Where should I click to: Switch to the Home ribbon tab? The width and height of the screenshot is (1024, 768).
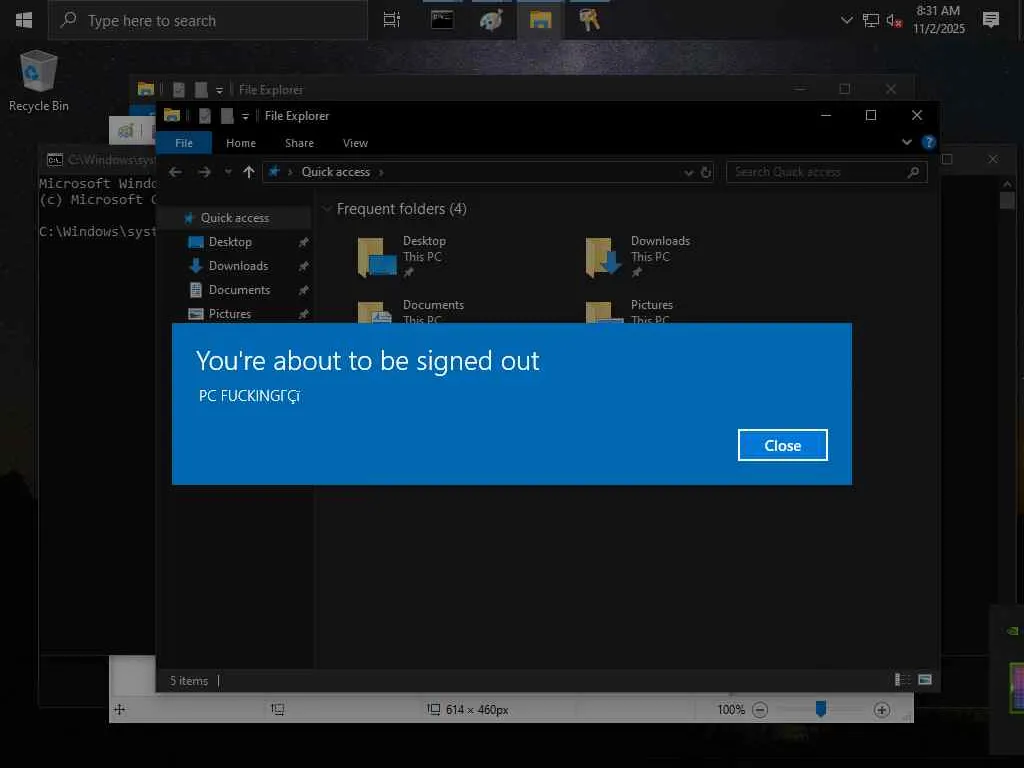pos(241,143)
